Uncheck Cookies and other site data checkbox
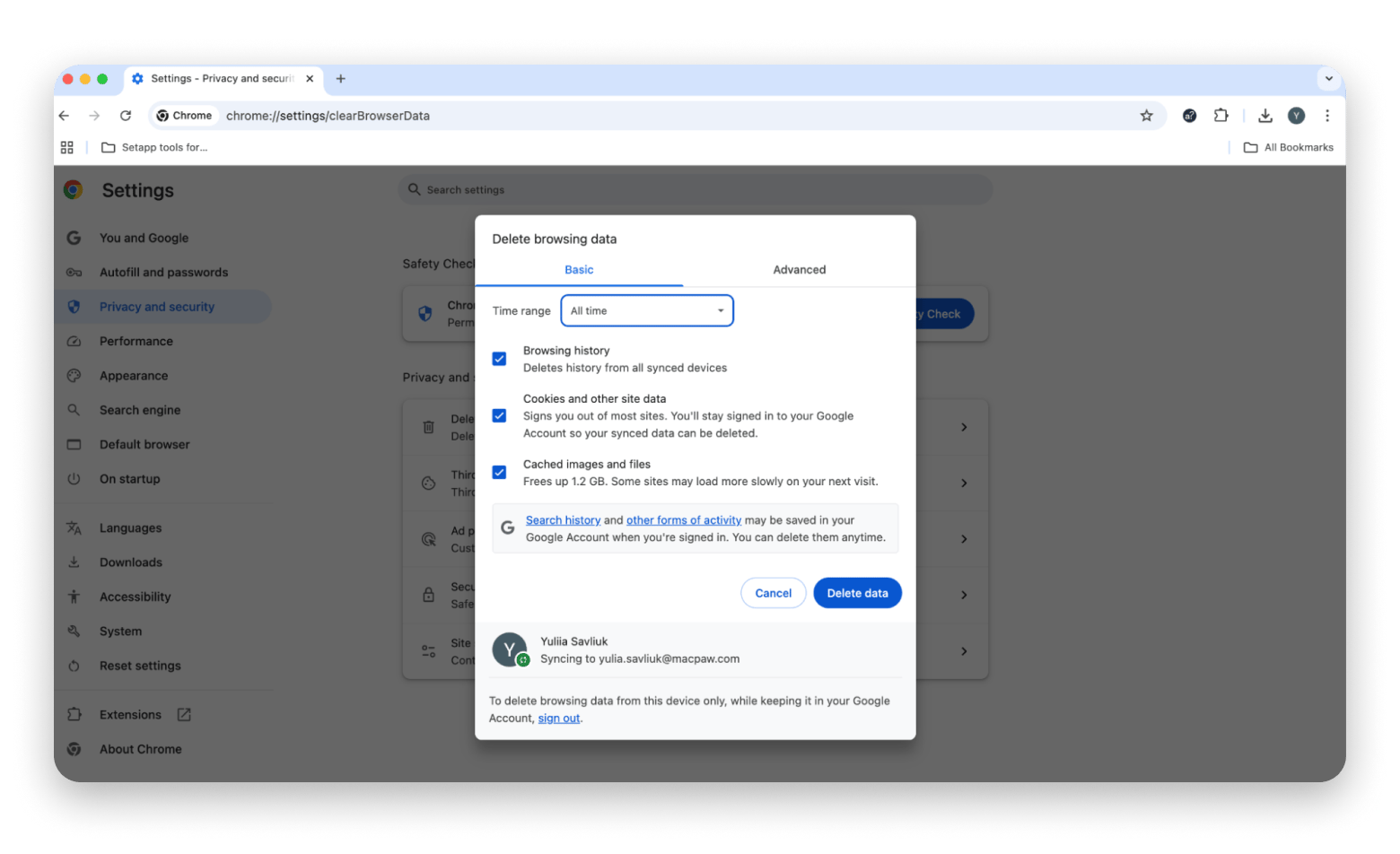Image resolution: width=1400 pixels, height=854 pixels. 499,415
